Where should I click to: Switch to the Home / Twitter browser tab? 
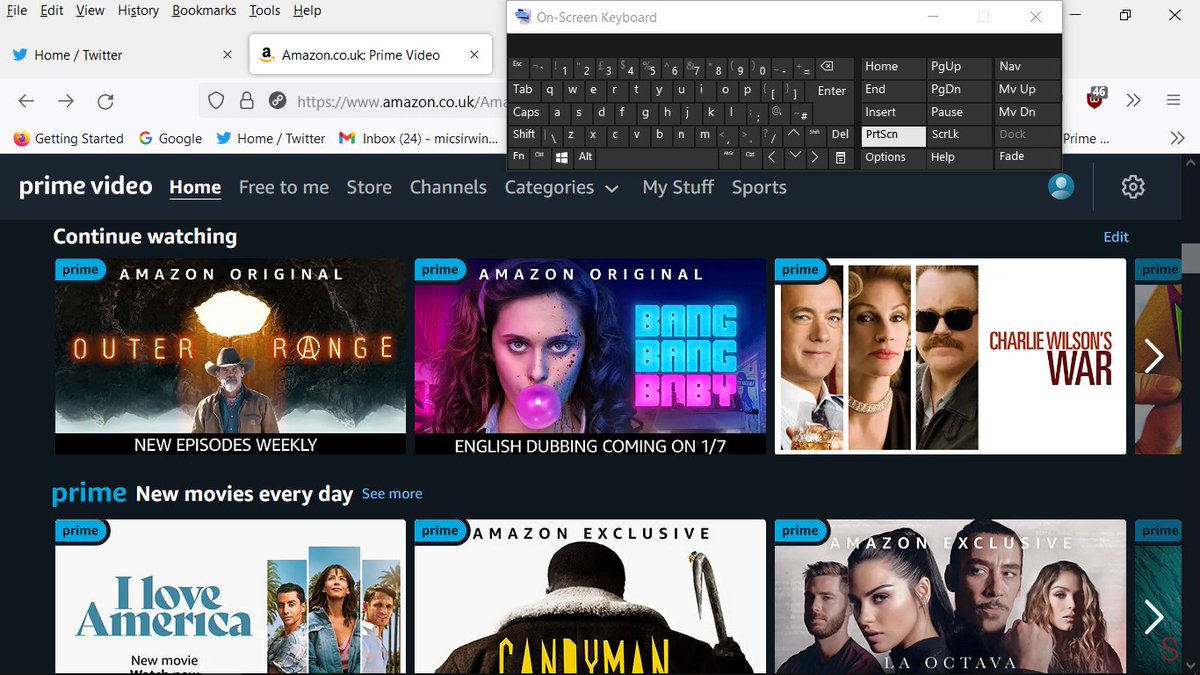click(124, 55)
